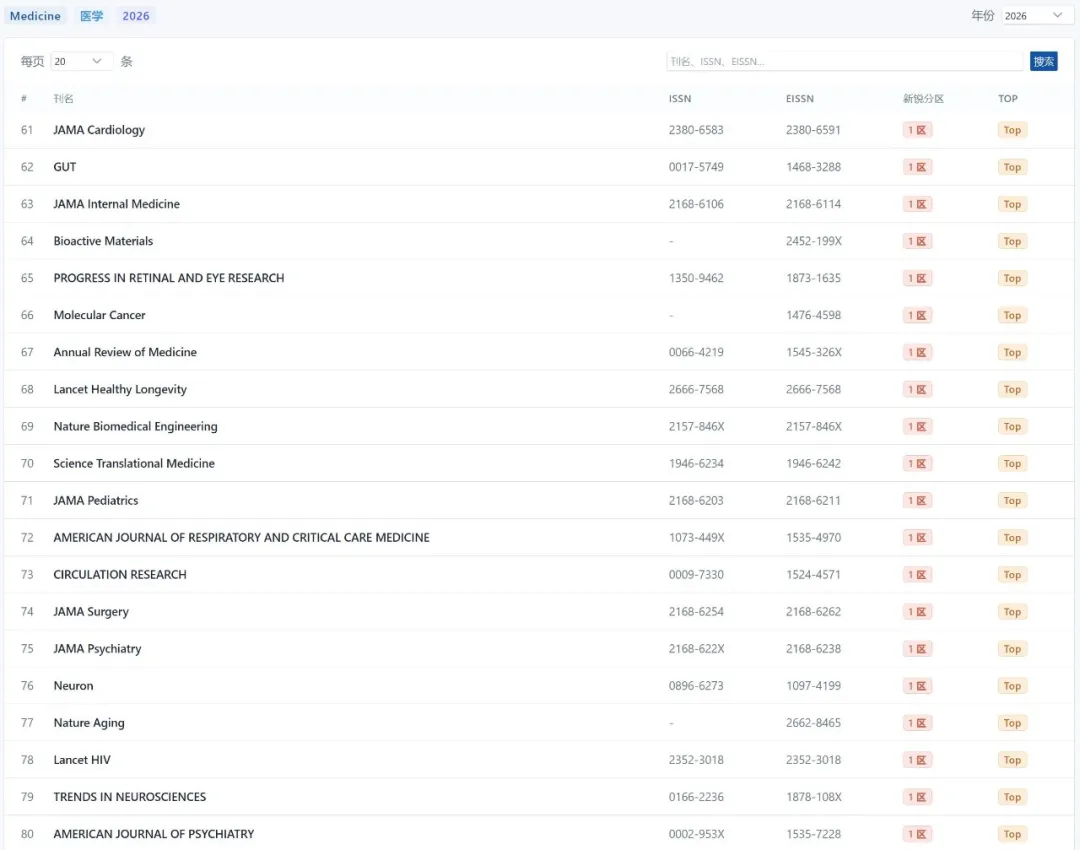
Task: Select the Medicine tag at top
Action: 35,16
